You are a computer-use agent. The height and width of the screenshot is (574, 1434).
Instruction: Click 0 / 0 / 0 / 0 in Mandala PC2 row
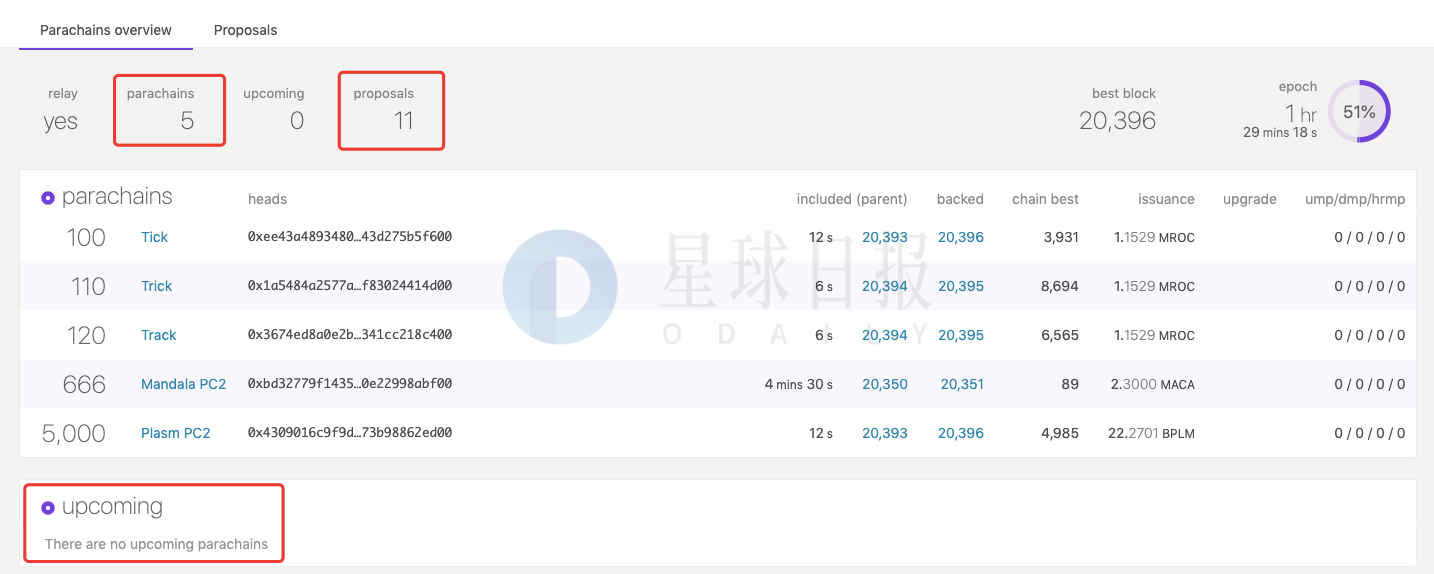click(1370, 384)
